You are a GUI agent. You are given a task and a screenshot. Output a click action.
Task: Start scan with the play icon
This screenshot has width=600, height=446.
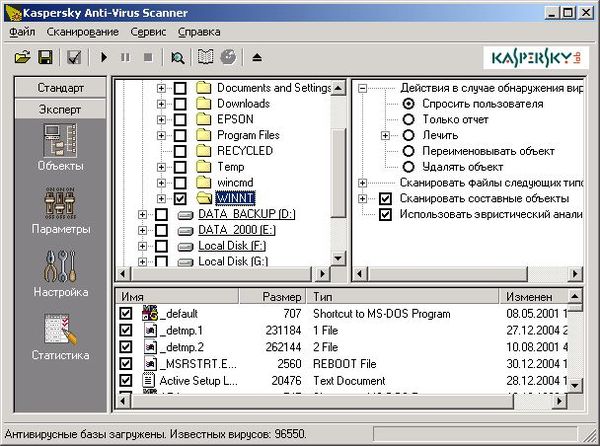click(x=104, y=57)
